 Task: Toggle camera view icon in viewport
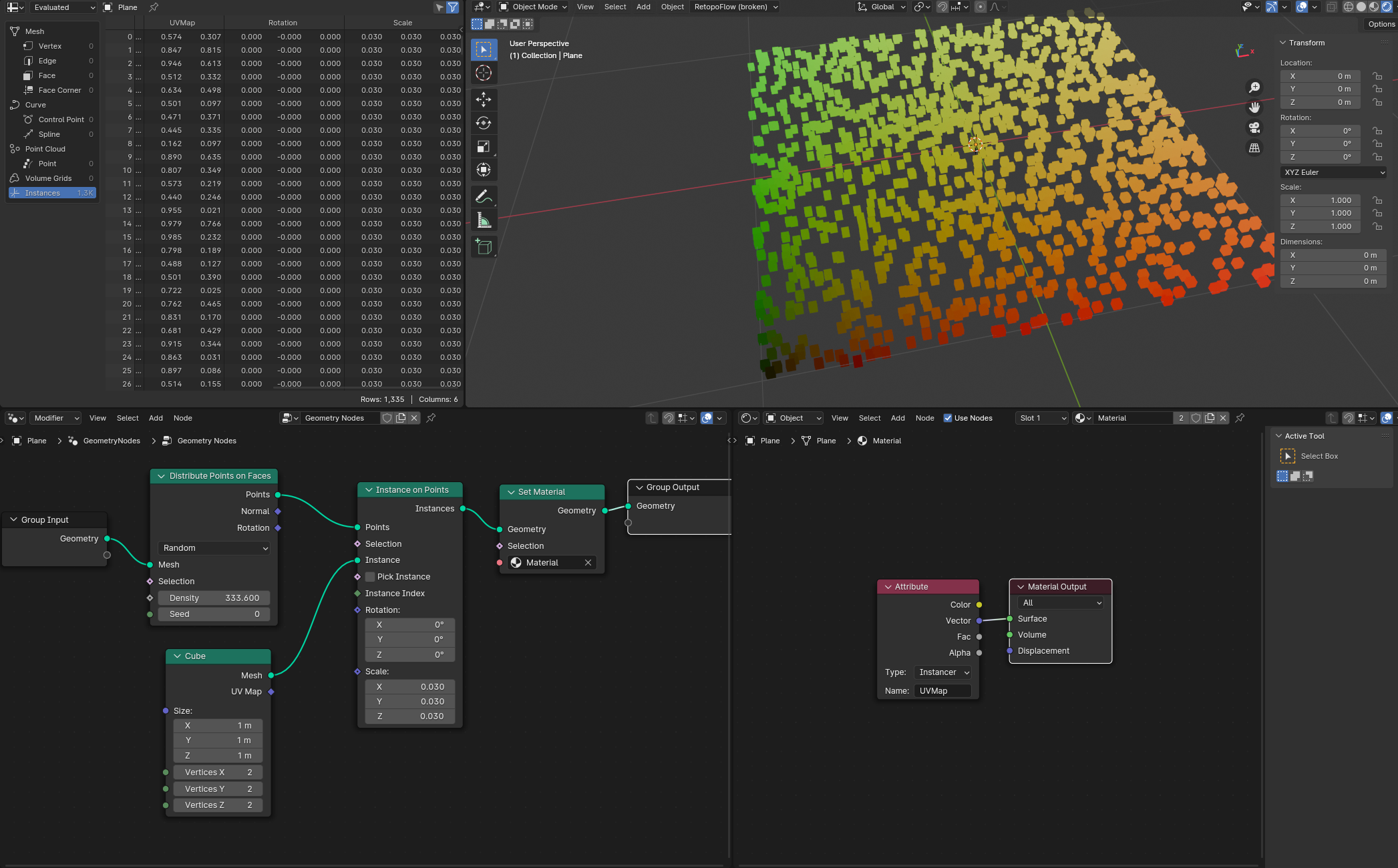pyautogui.click(x=1254, y=128)
